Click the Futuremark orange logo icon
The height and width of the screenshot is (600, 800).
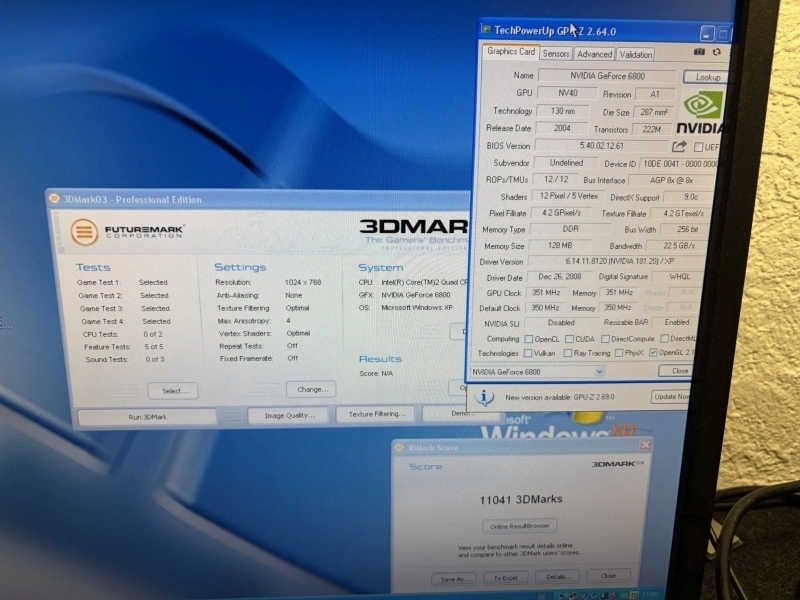[84, 232]
